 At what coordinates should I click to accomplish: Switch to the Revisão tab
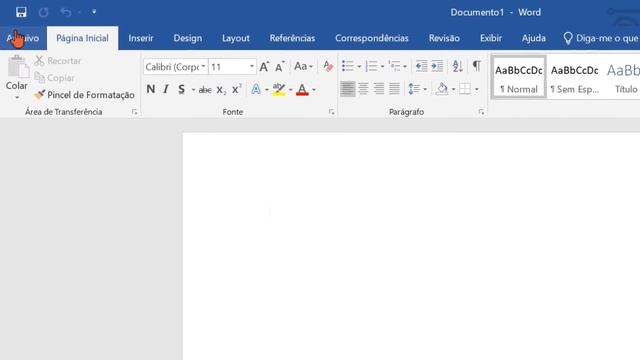pyautogui.click(x=444, y=38)
